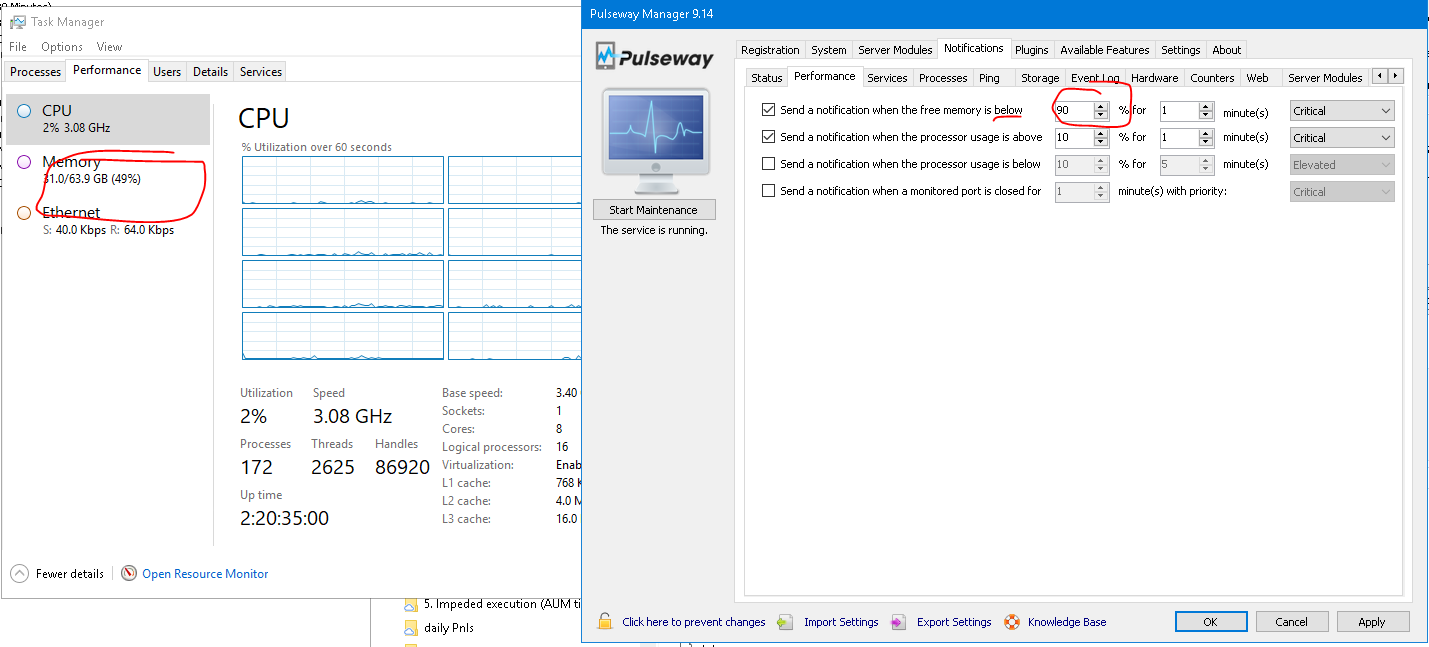This screenshot has height=647, width=1429.
Task: Open Server Modules top tab in Pulseway
Action: [895, 50]
